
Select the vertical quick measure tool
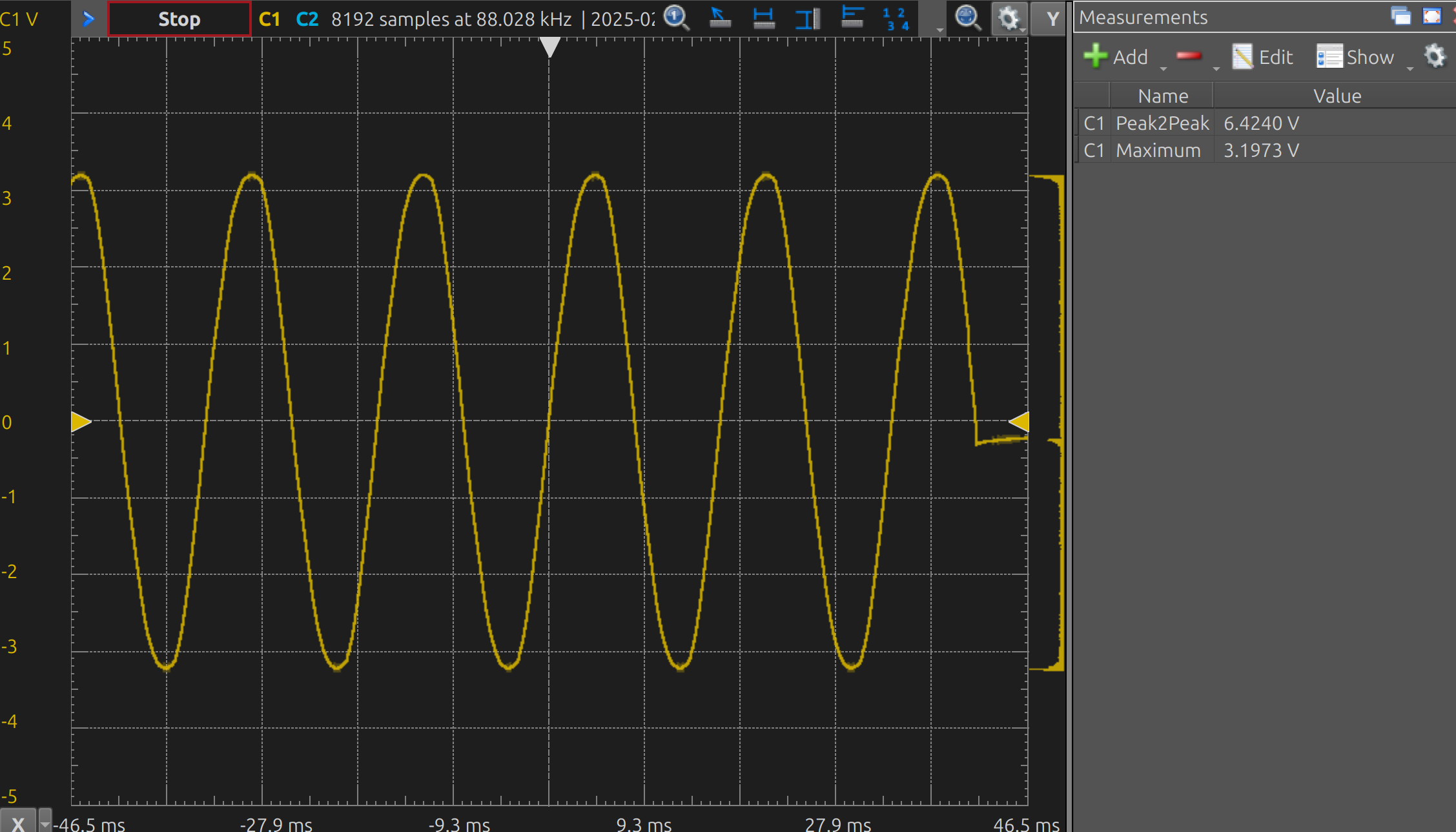pyautogui.click(x=808, y=18)
